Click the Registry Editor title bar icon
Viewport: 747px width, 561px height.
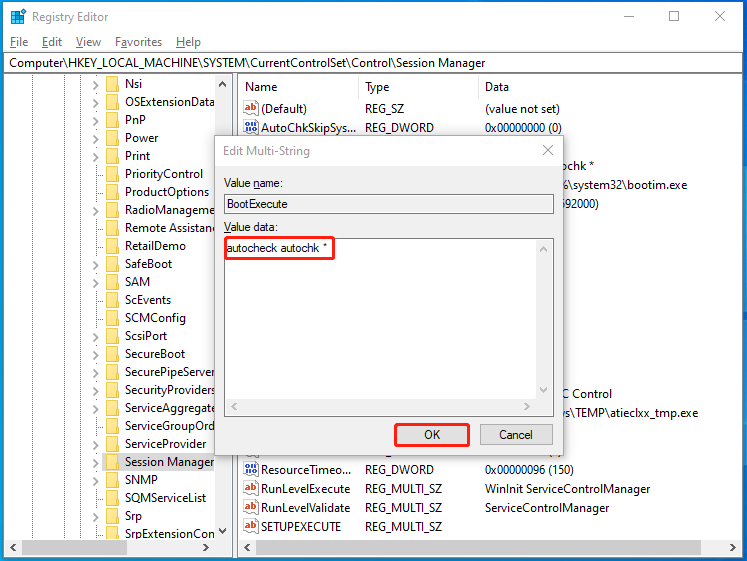[18, 16]
